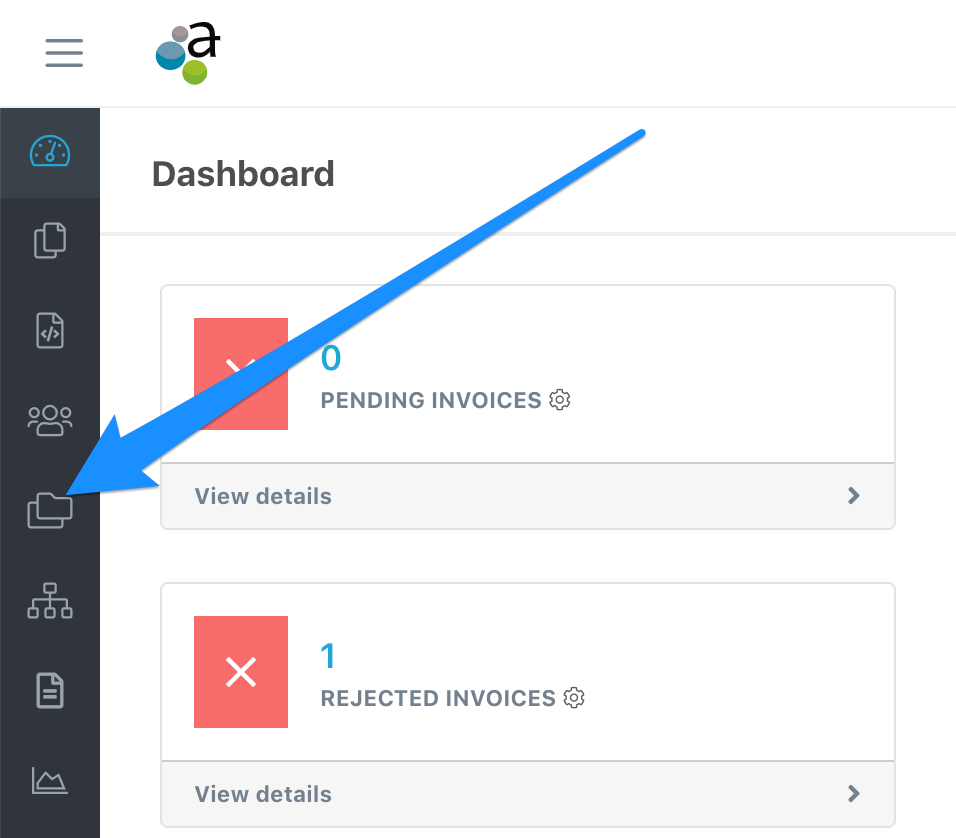Open Pending Invoices gear settings
This screenshot has height=838, width=956.
click(560, 399)
